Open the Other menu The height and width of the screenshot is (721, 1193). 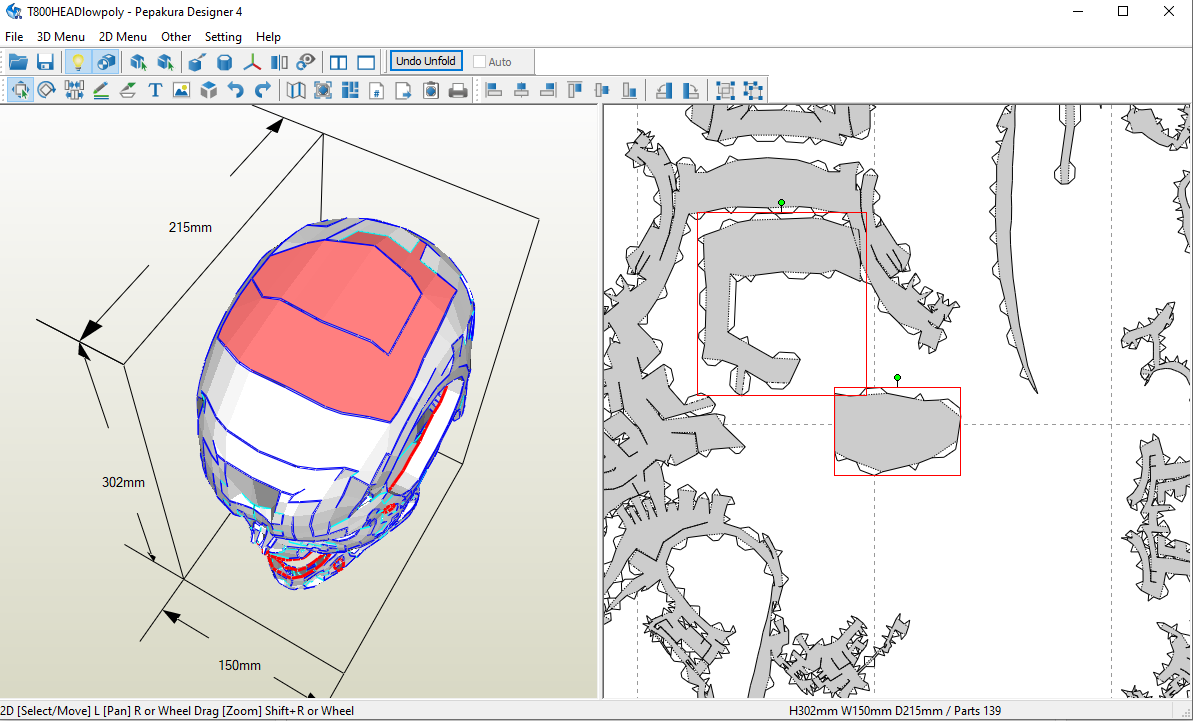pyautogui.click(x=176, y=37)
